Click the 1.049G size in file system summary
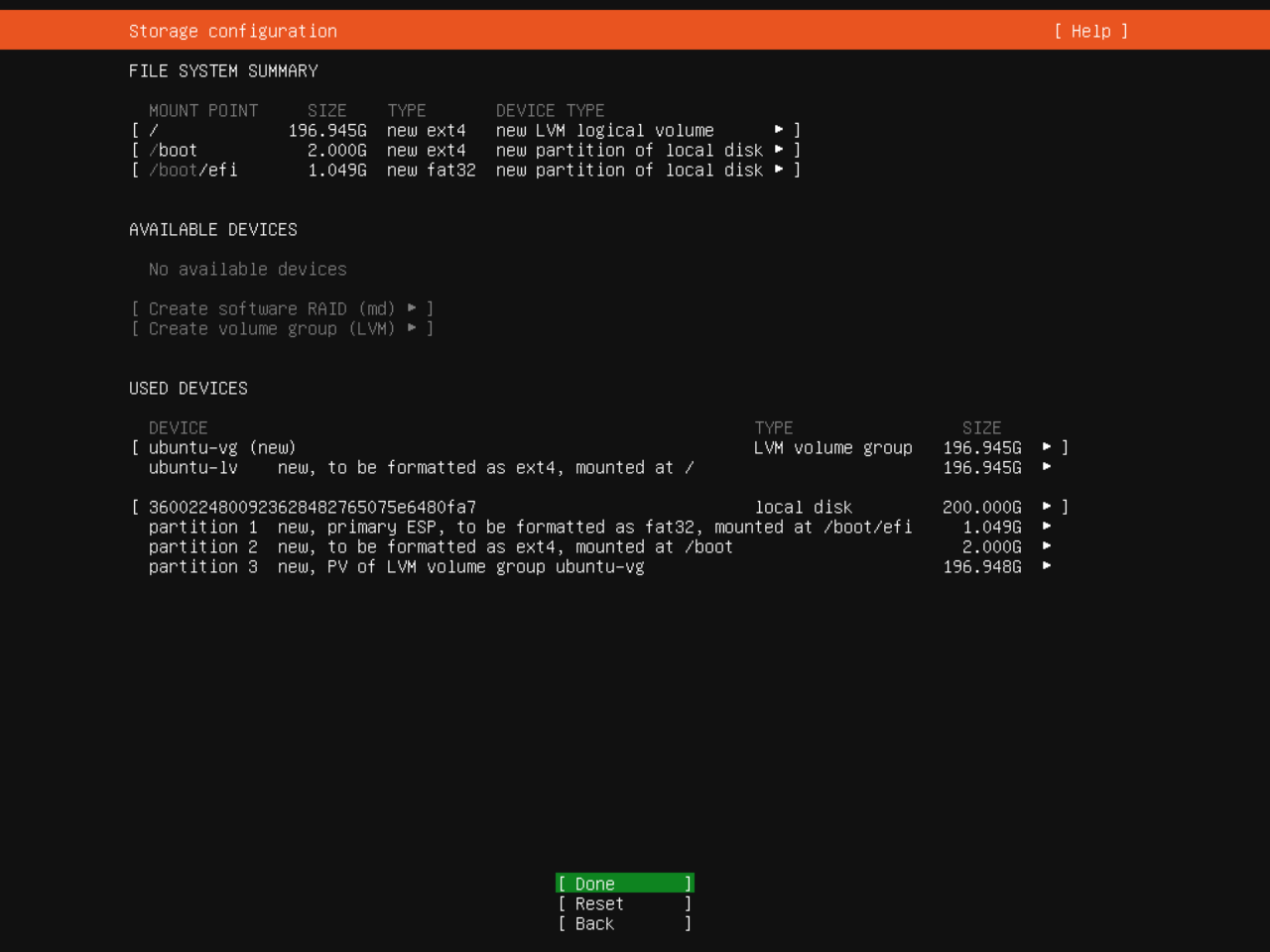Viewport: 1270px width, 952px height. pos(336,170)
